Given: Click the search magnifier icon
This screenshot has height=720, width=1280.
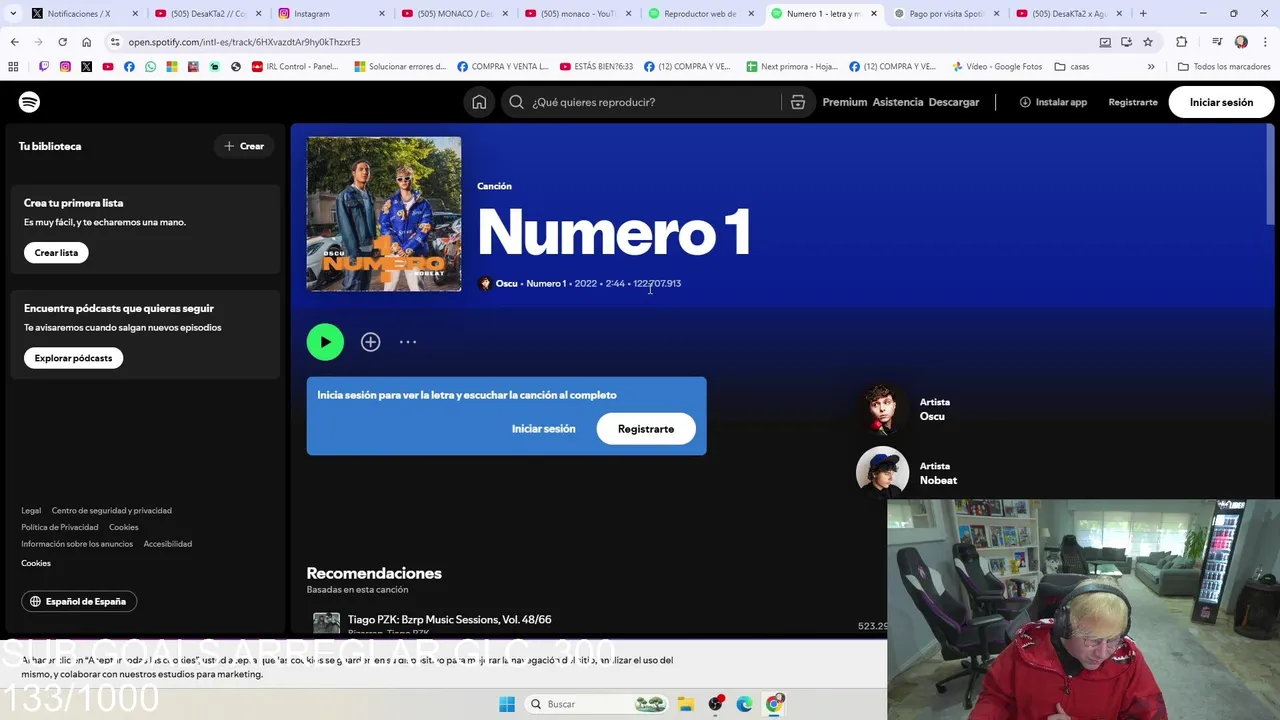Looking at the screenshot, I should [x=516, y=102].
